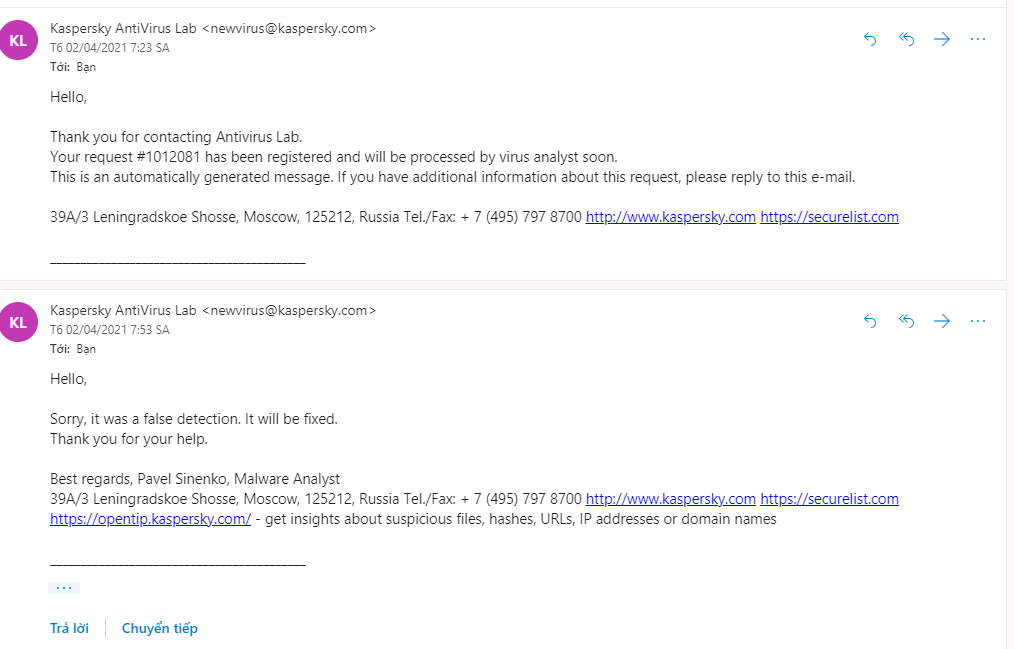
Task: Open securelist.com link in first email
Action: click(829, 217)
